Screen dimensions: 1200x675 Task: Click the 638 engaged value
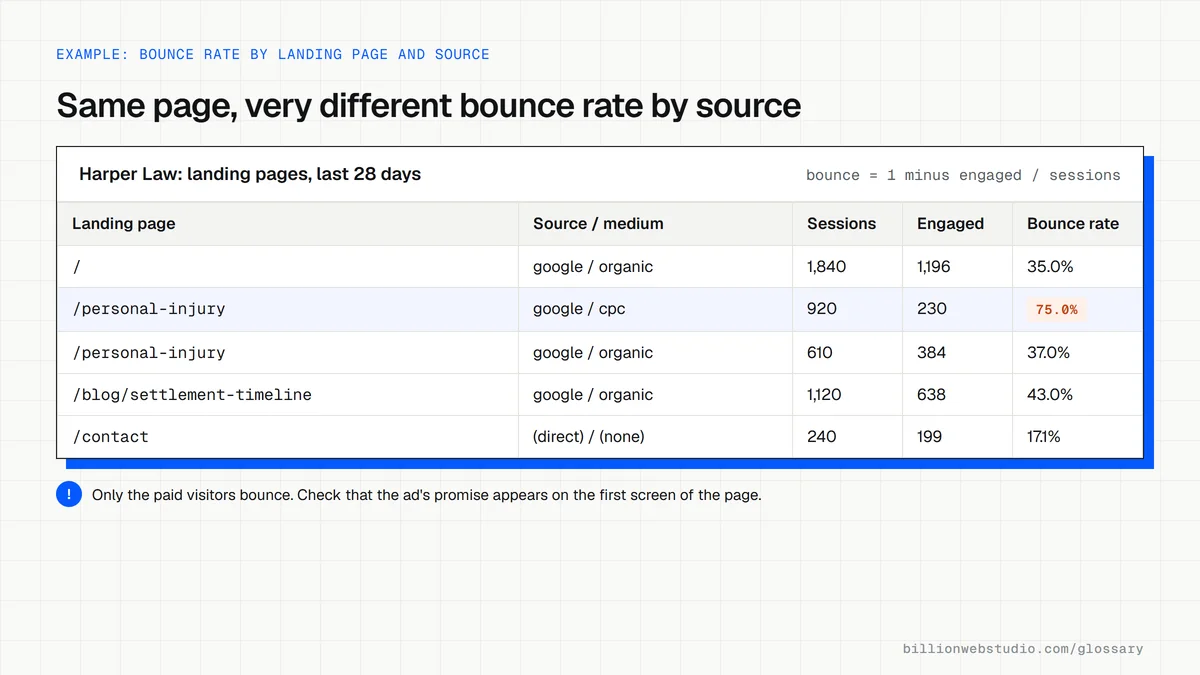tap(931, 395)
